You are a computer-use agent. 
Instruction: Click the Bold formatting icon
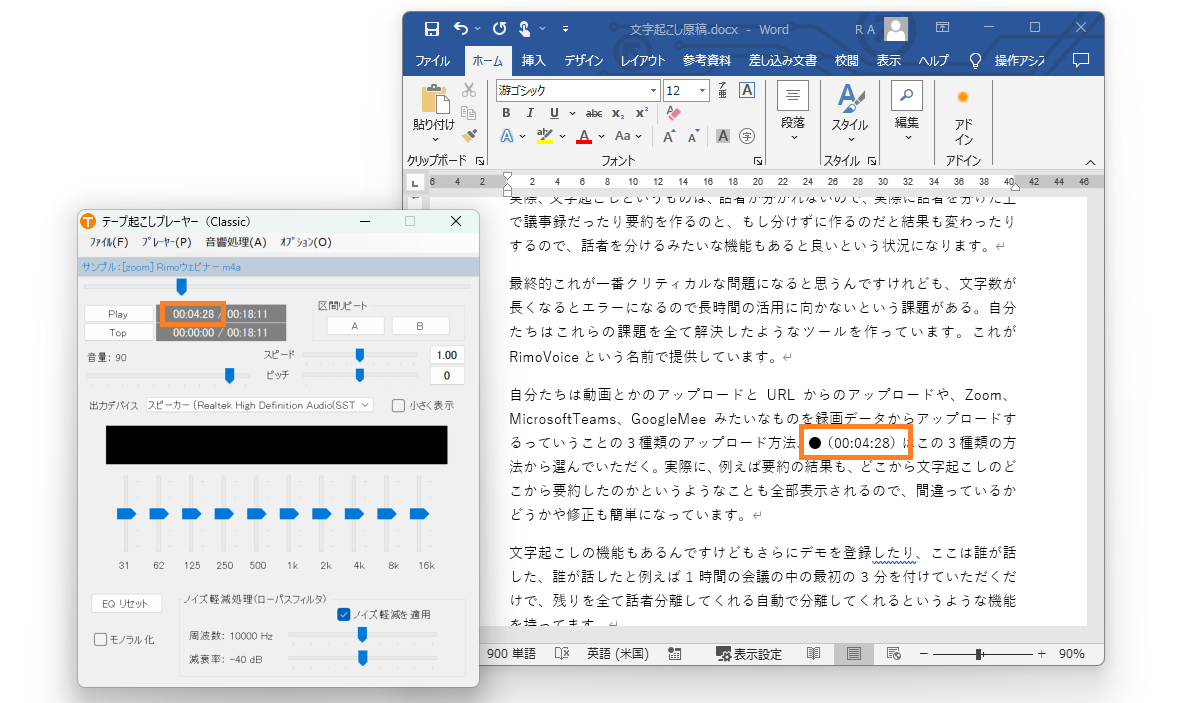(507, 113)
